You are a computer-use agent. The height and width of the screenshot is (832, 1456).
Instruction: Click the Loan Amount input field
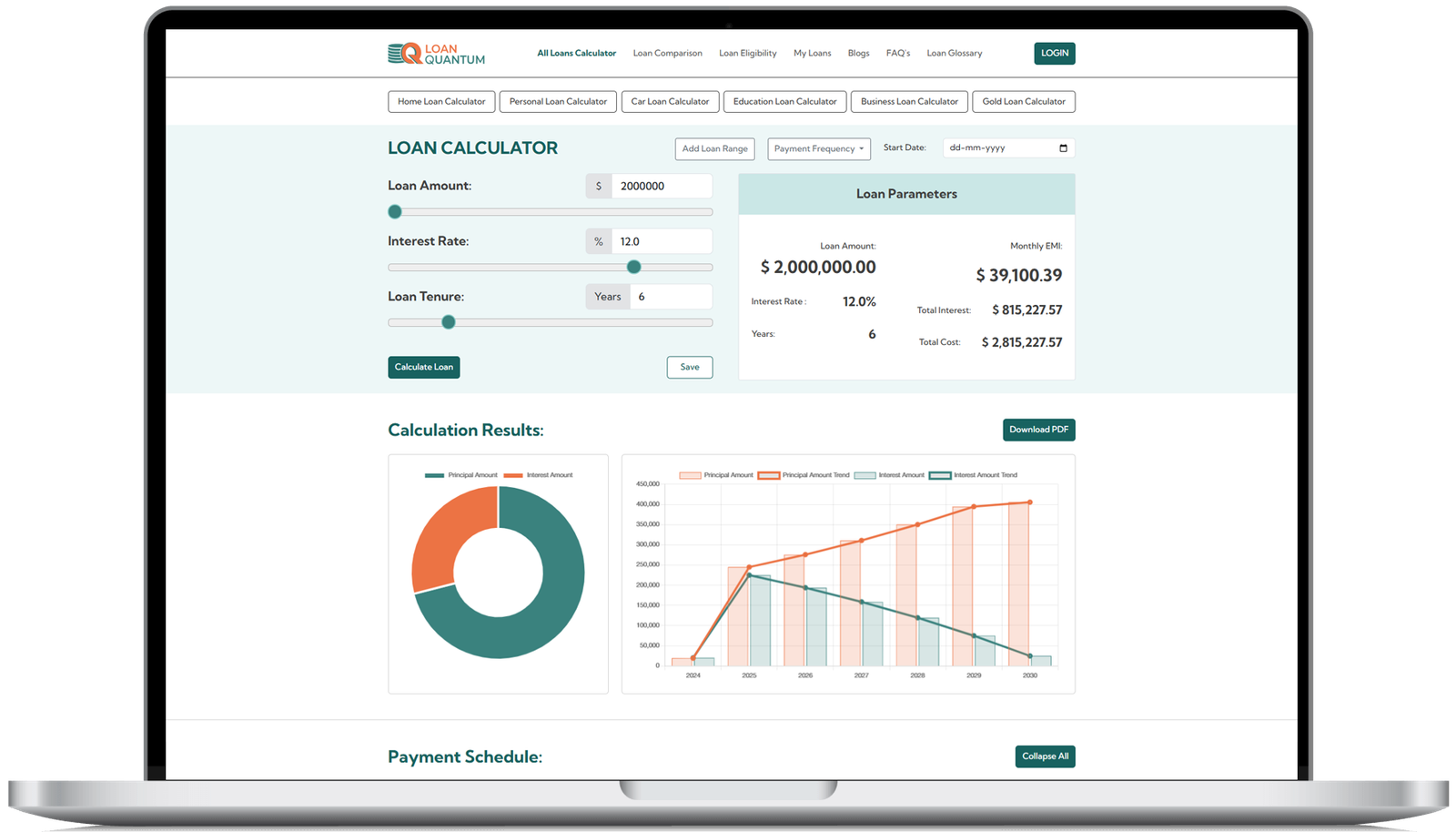pos(662,187)
